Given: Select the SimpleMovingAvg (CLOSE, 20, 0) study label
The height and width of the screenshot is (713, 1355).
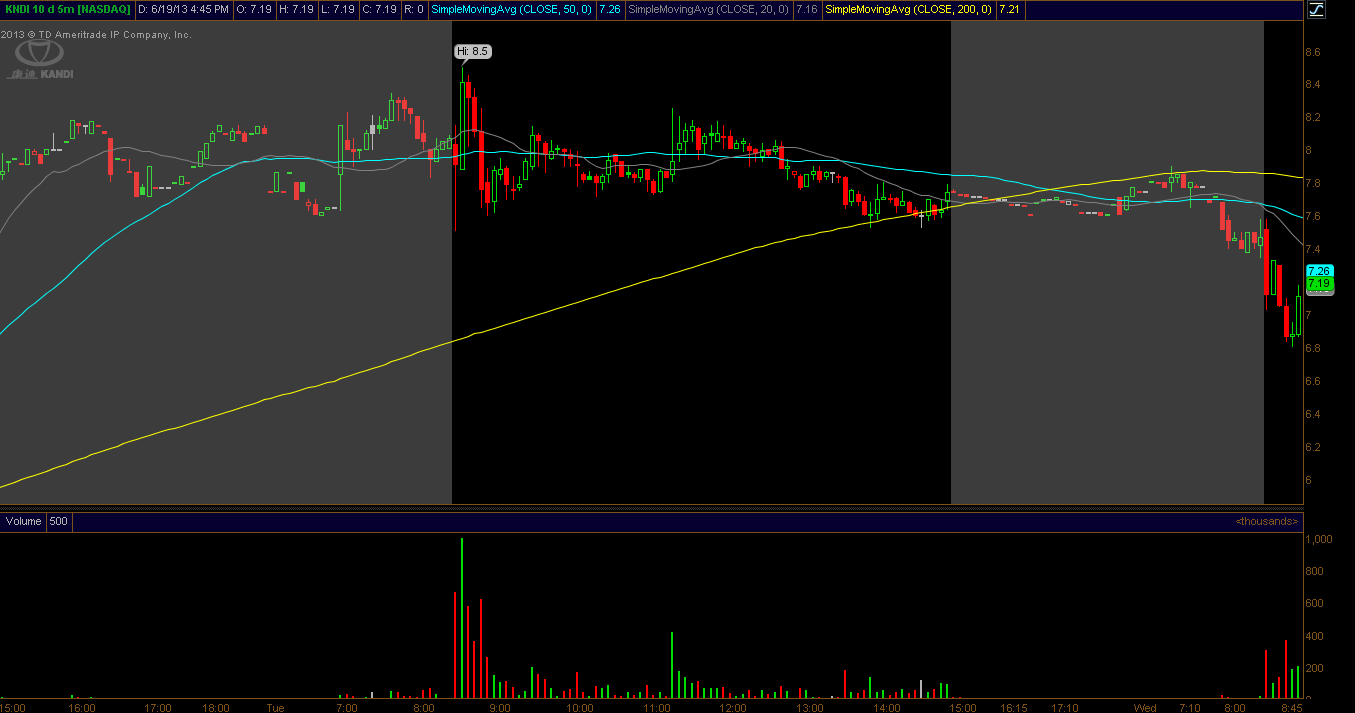Looking at the screenshot, I should [x=708, y=9].
